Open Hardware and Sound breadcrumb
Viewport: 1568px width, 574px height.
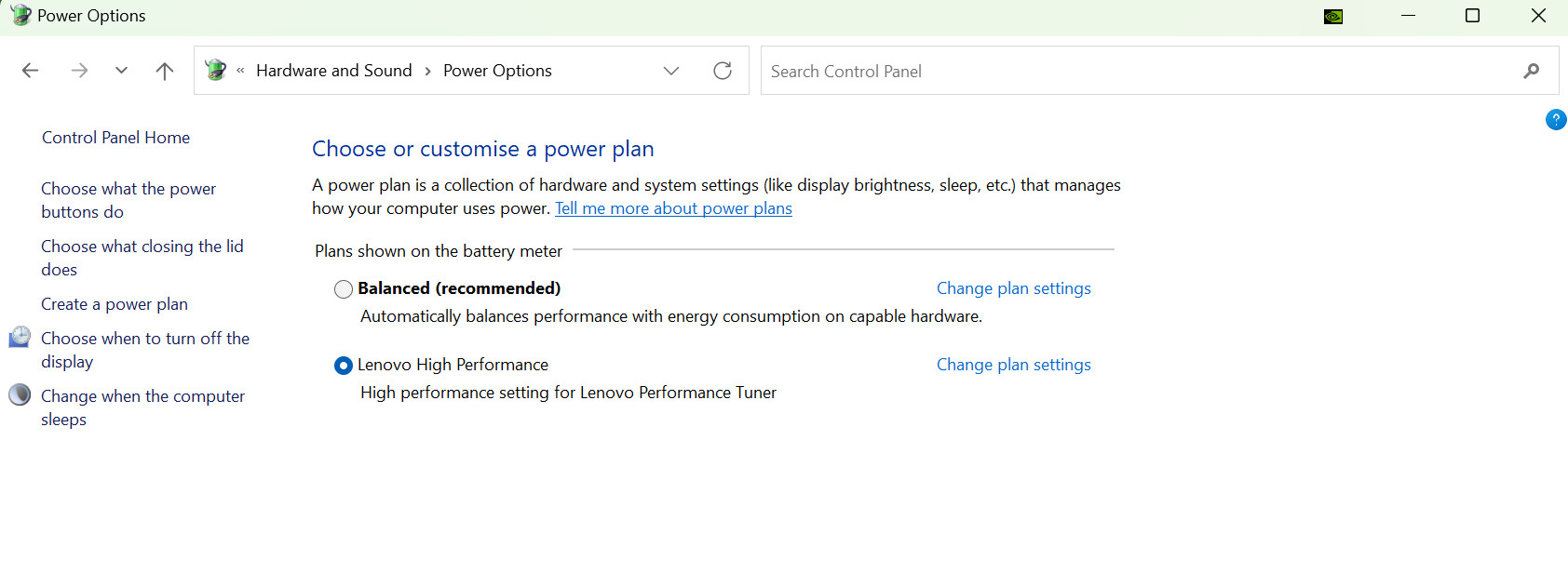click(333, 71)
